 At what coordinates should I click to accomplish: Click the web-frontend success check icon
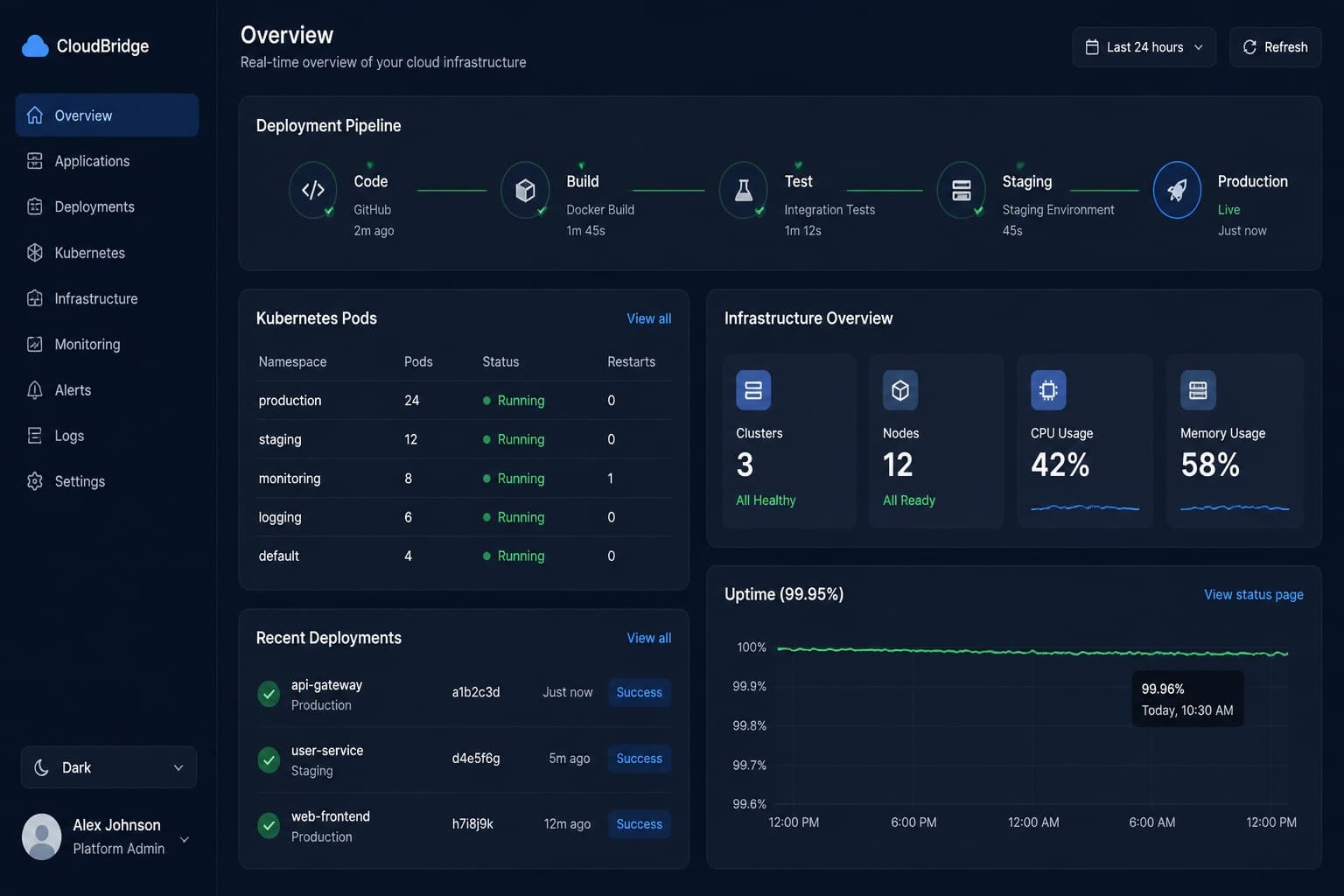(269, 824)
